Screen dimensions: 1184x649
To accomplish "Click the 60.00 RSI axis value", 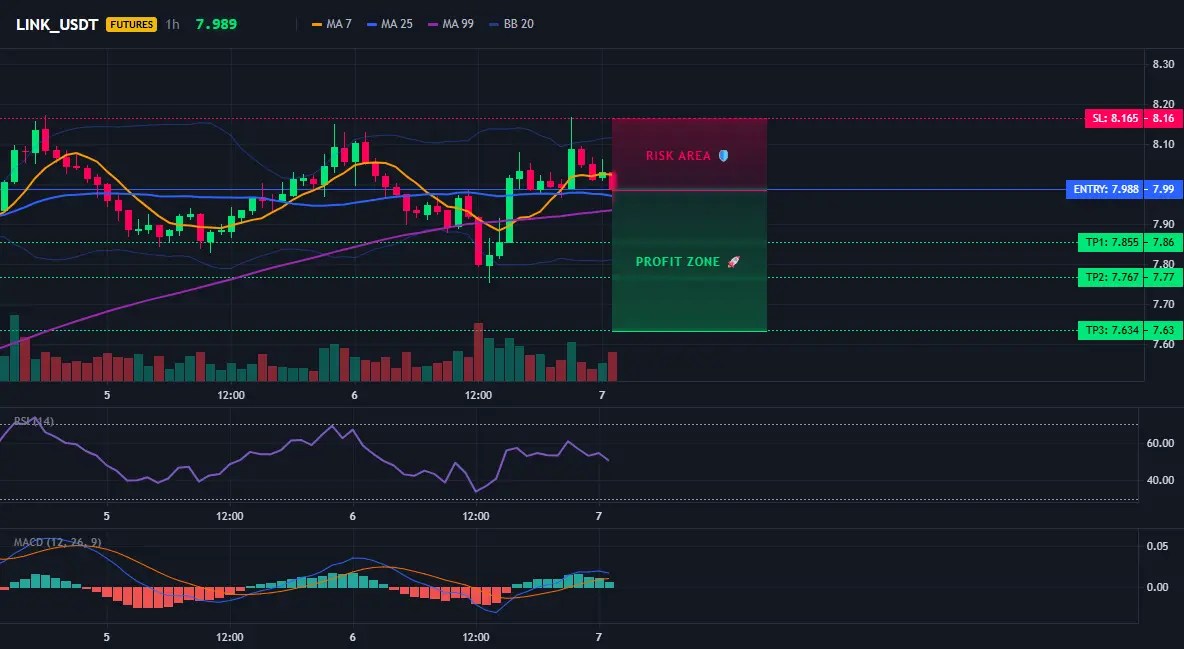I will (x=1160, y=443).
